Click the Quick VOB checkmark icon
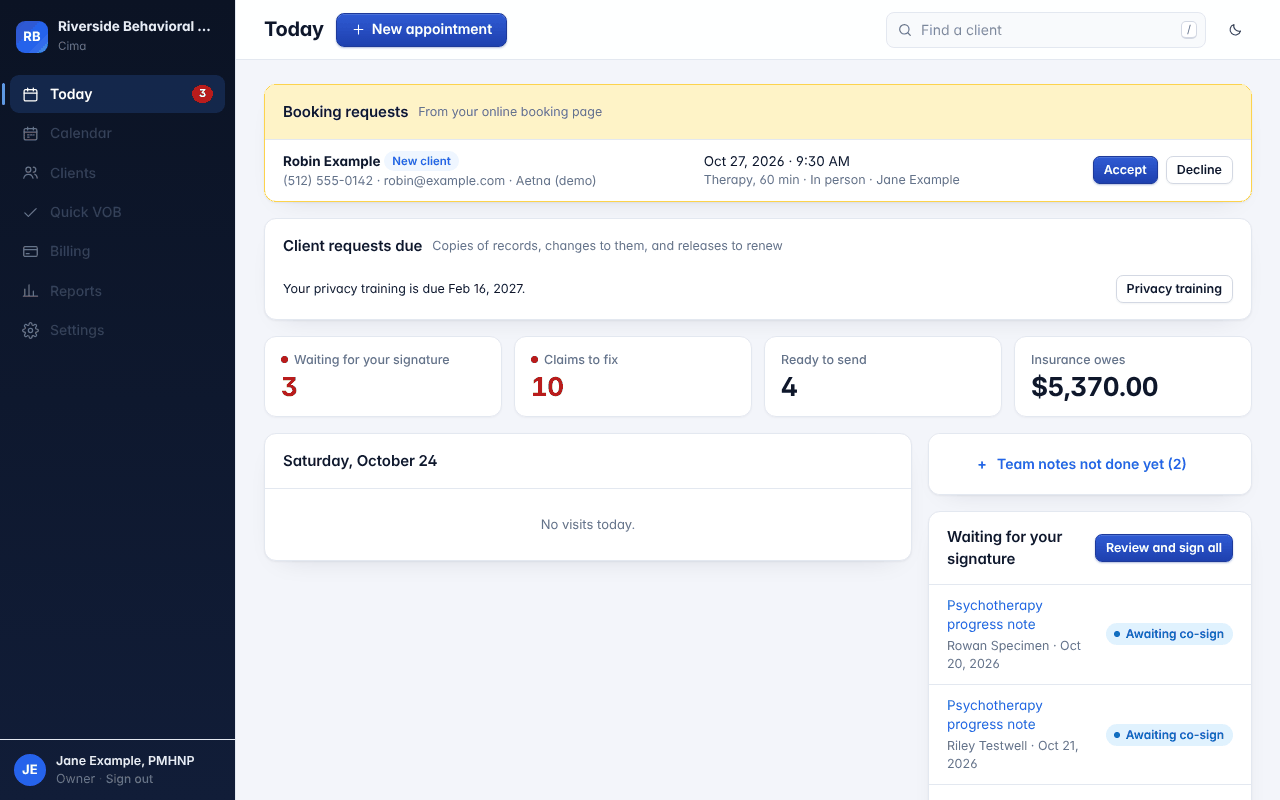Viewport: 1280px width, 800px height. coord(31,212)
